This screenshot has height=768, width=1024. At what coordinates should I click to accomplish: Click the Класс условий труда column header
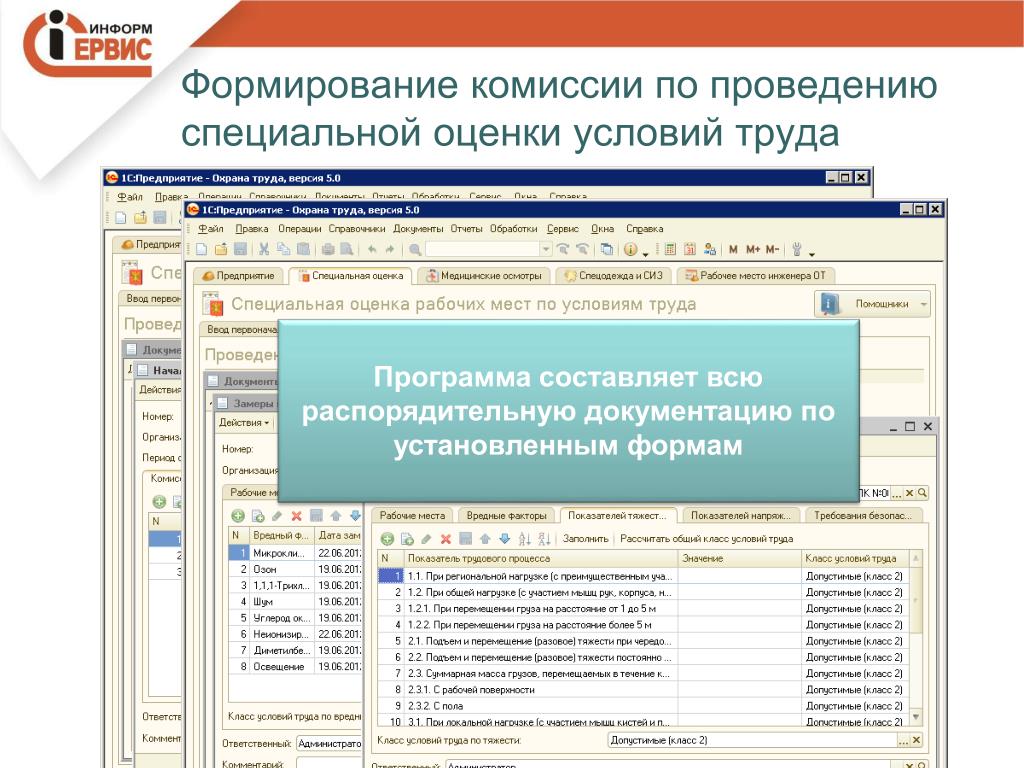pos(855,558)
